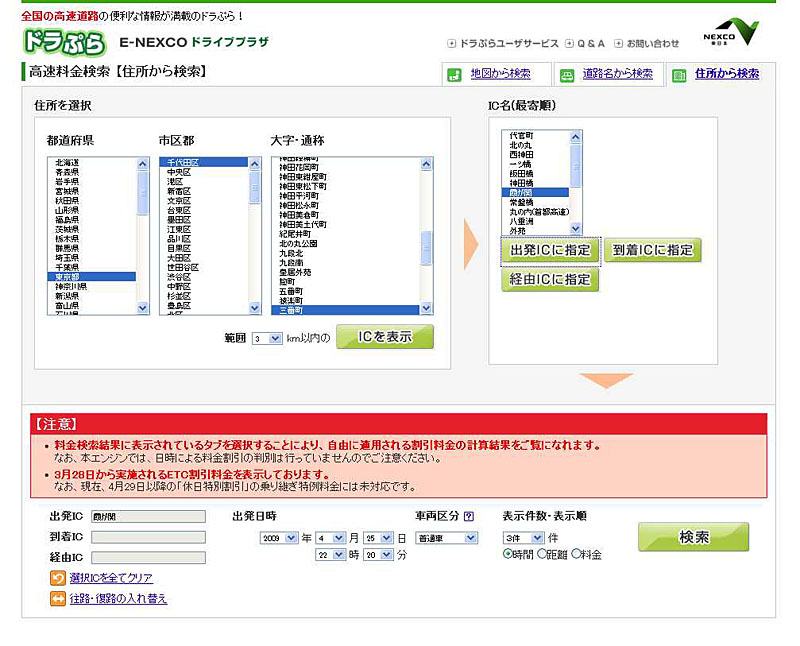800x646 pixels.
Task: Select the 時間 sort radio button
Action: point(508,554)
